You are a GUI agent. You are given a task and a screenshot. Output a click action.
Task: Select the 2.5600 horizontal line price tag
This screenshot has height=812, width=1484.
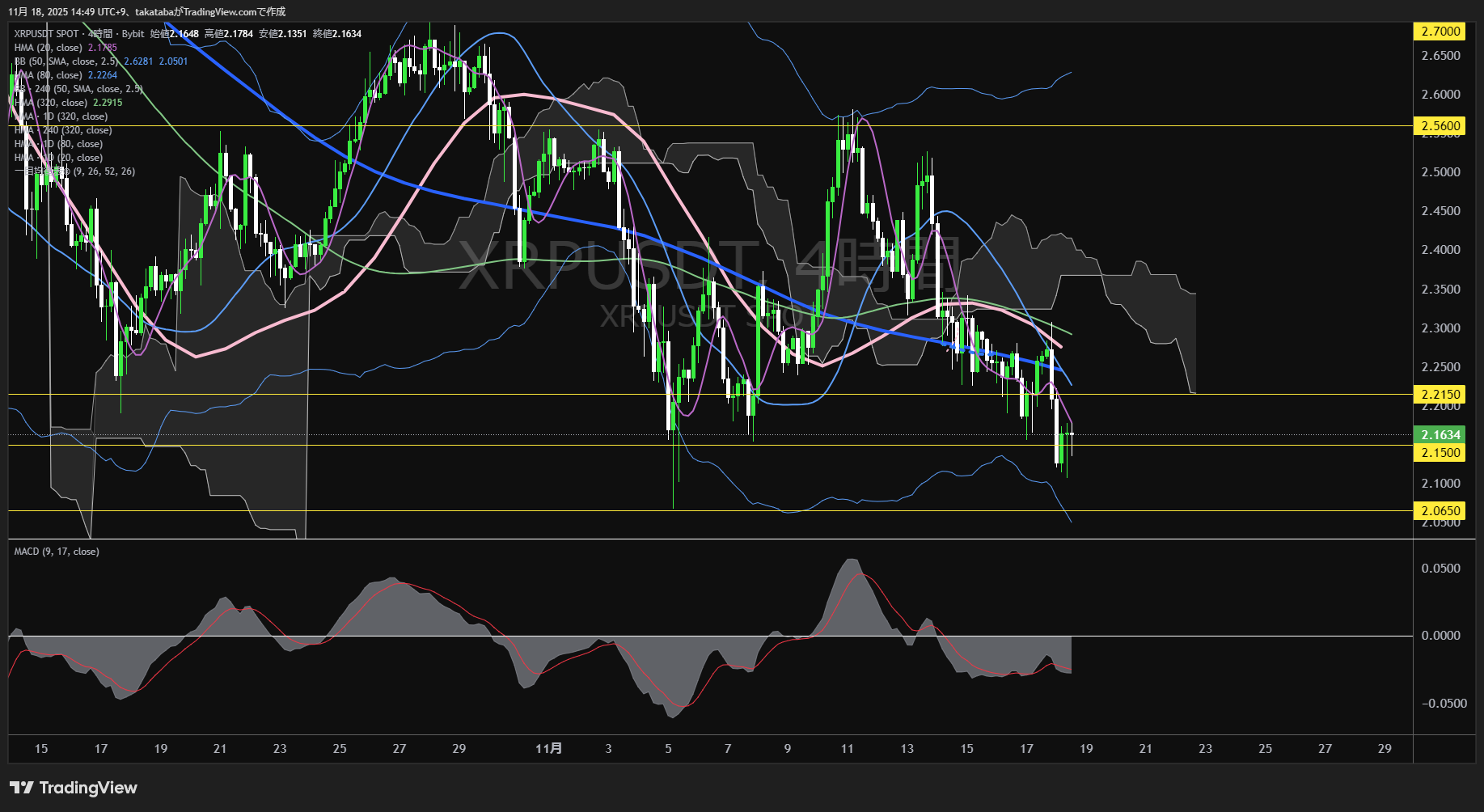tap(1440, 126)
